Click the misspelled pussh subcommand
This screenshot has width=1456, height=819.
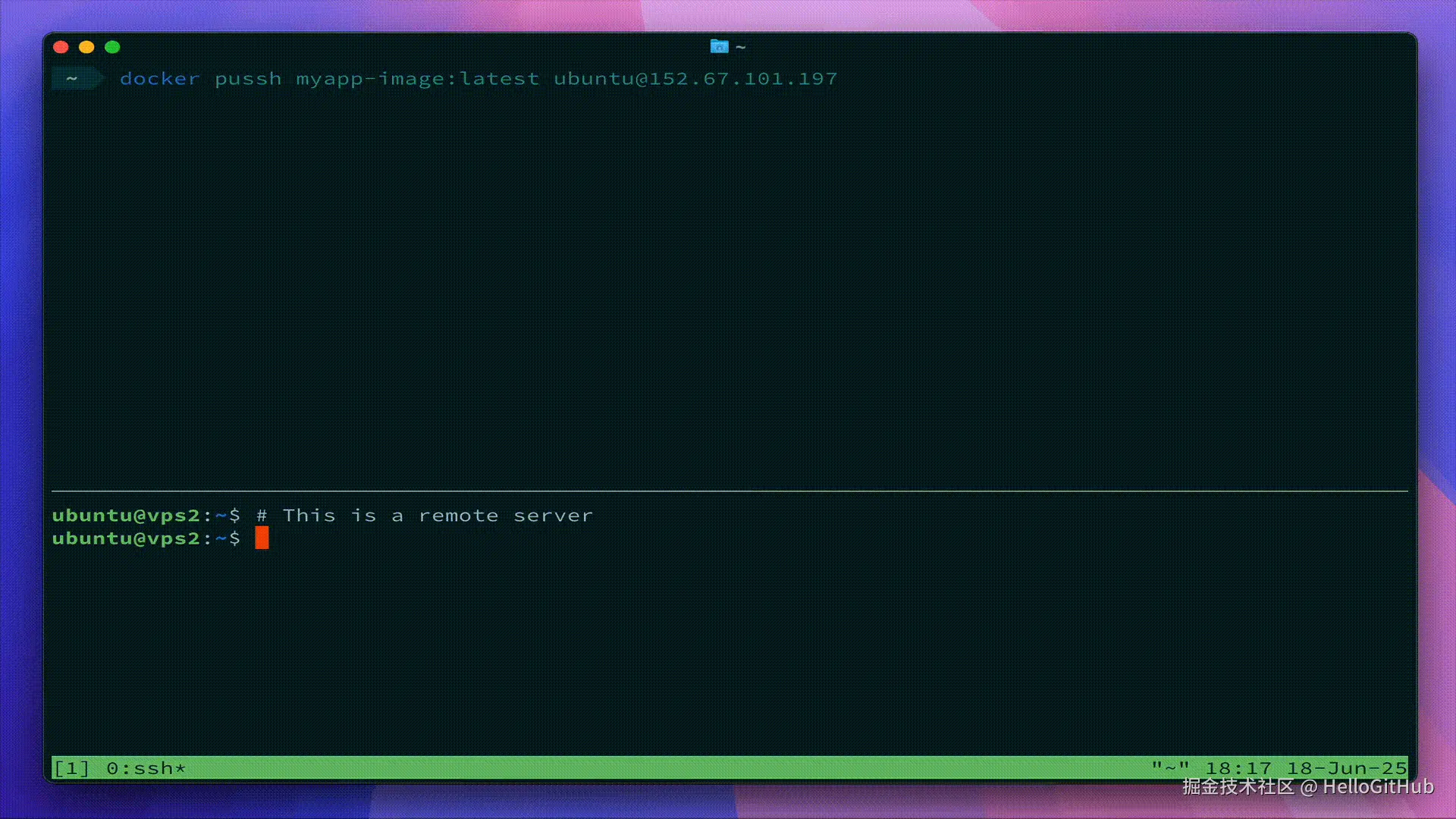(x=248, y=78)
